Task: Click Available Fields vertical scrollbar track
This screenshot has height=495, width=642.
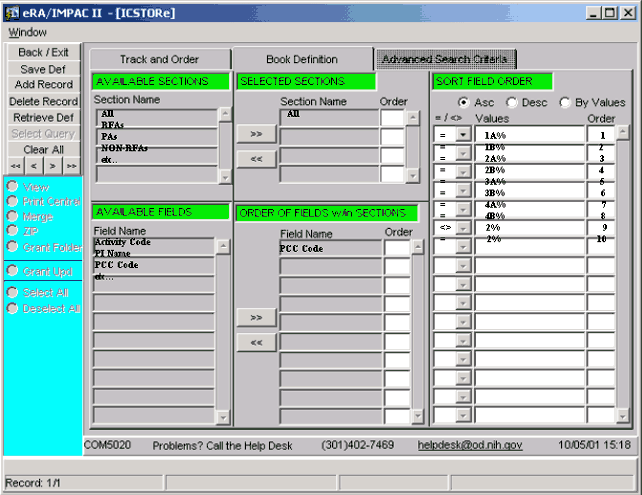Action: click(223, 332)
